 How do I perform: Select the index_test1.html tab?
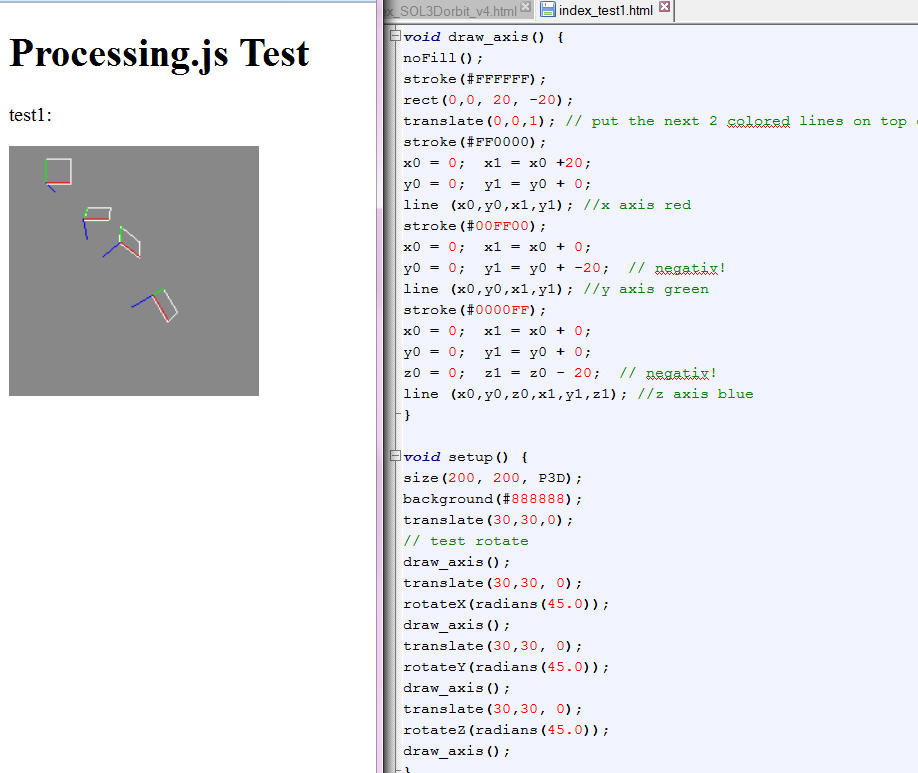pyautogui.click(x=605, y=11)
